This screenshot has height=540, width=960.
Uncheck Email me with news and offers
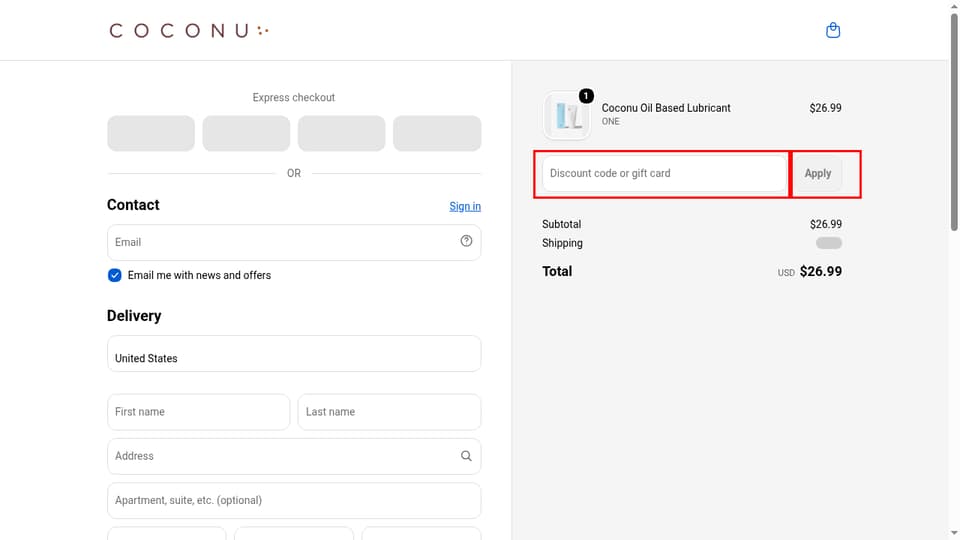click(114, 275)
